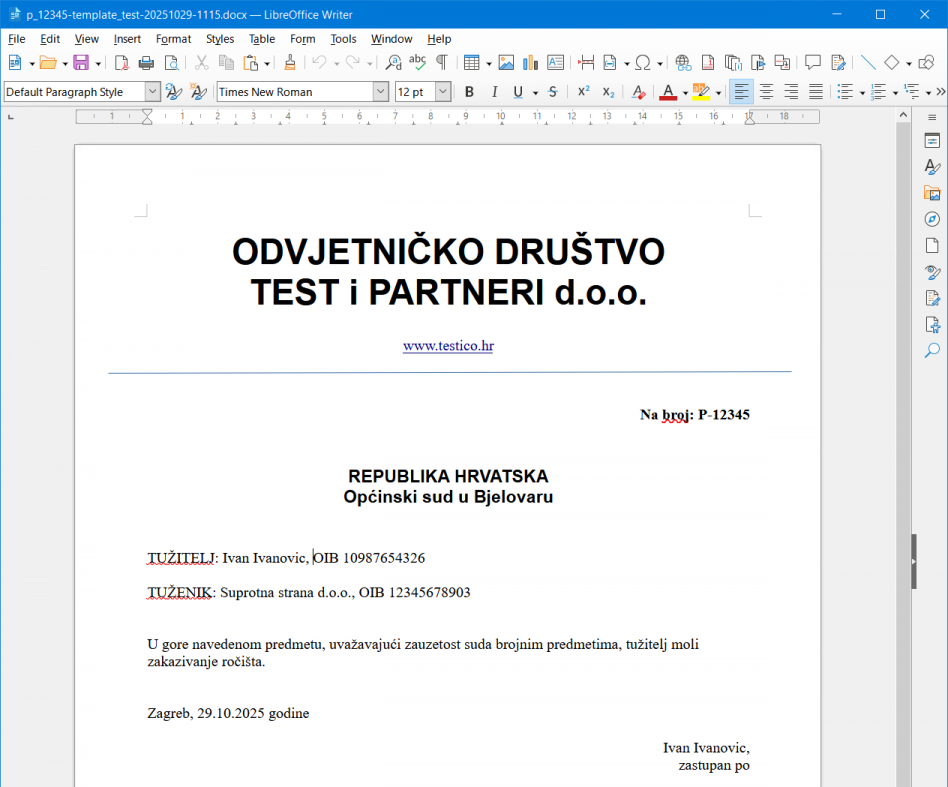Screen dimensions: 948x787
Task: Apply the red font color swatch
Action: 668,92
